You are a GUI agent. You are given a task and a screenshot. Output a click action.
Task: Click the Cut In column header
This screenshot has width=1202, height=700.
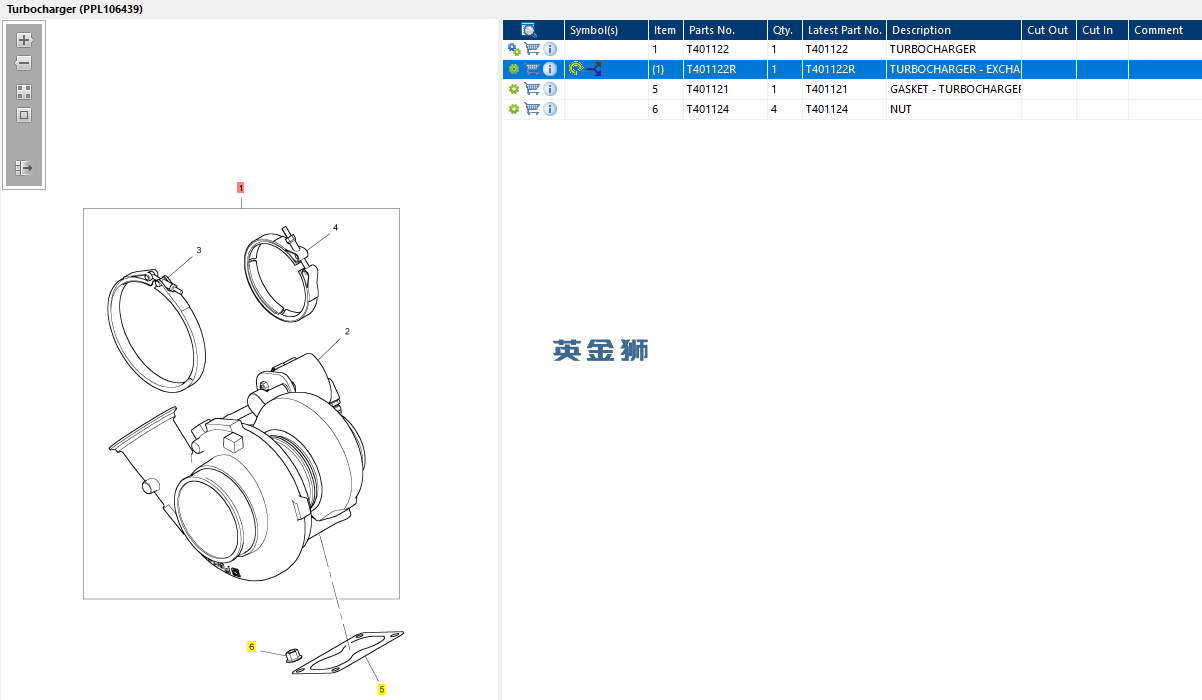(x=1102, y=30)
